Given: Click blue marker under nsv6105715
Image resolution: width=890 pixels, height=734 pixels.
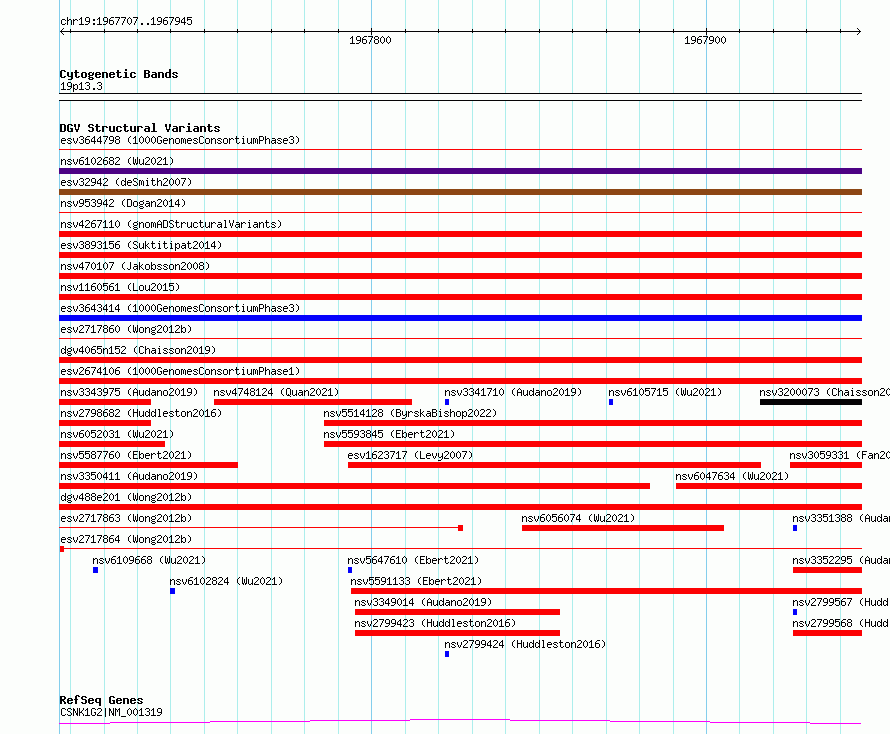Looking at the screenshot, I should tap(611, 402).
